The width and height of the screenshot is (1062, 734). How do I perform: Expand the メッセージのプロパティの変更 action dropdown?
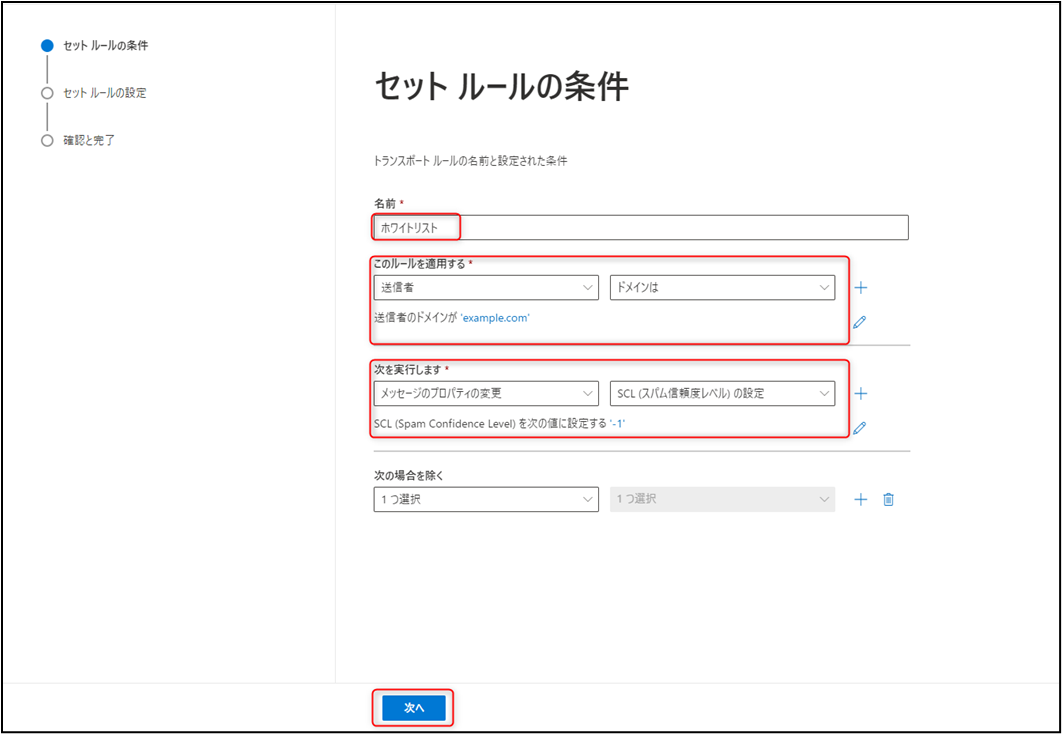[486, 393]
